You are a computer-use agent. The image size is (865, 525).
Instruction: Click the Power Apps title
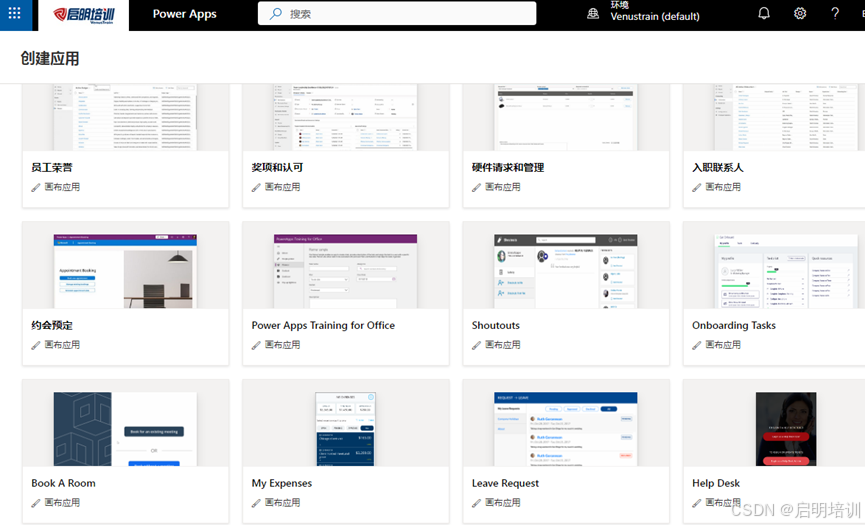[184, 14]
